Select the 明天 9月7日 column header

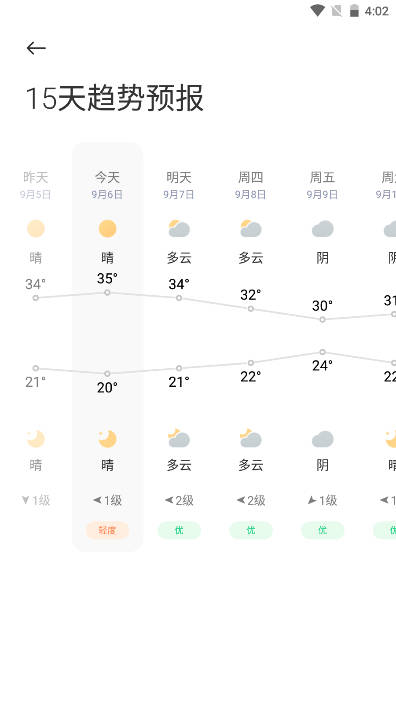coord(179,185)
